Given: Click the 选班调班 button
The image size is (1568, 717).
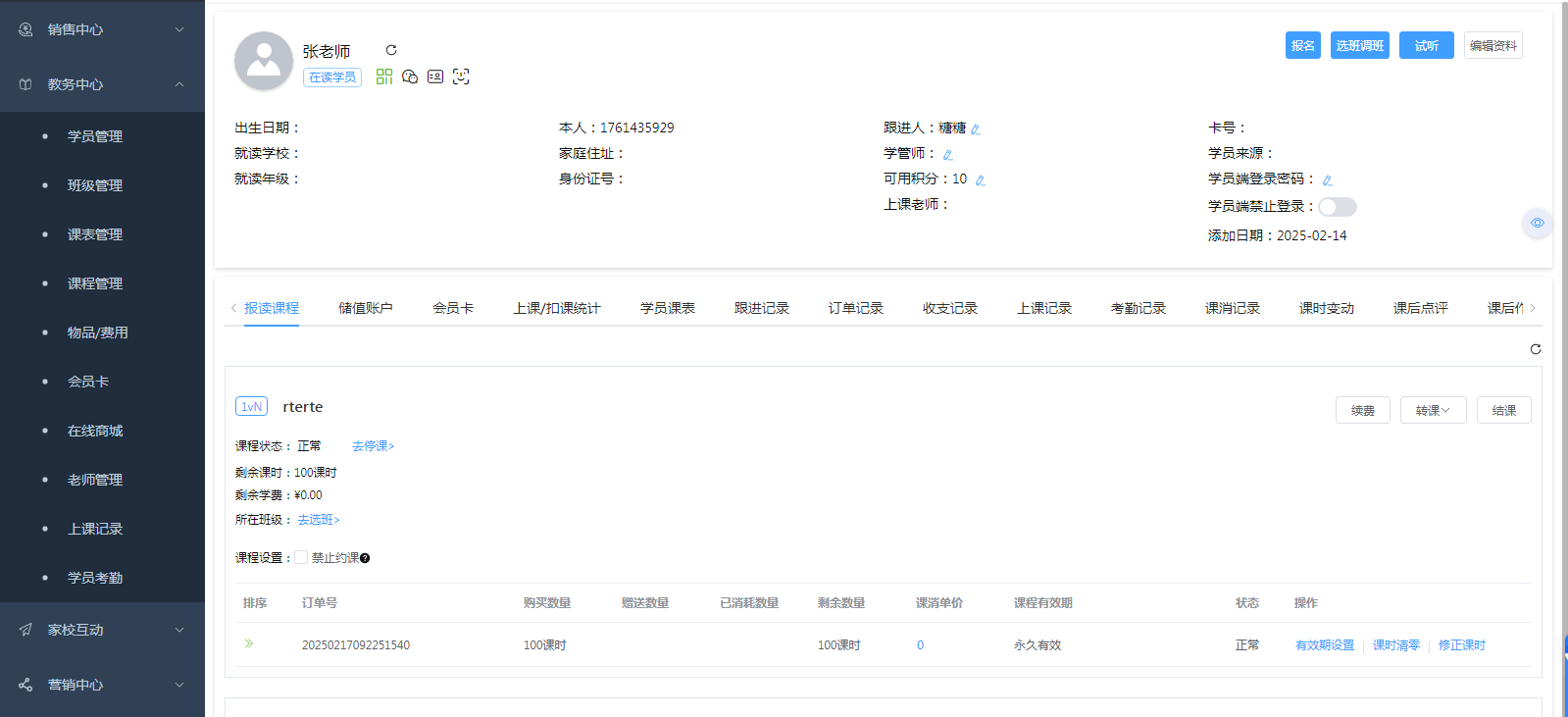Looking at the screenshot, I should point(1360,45).
